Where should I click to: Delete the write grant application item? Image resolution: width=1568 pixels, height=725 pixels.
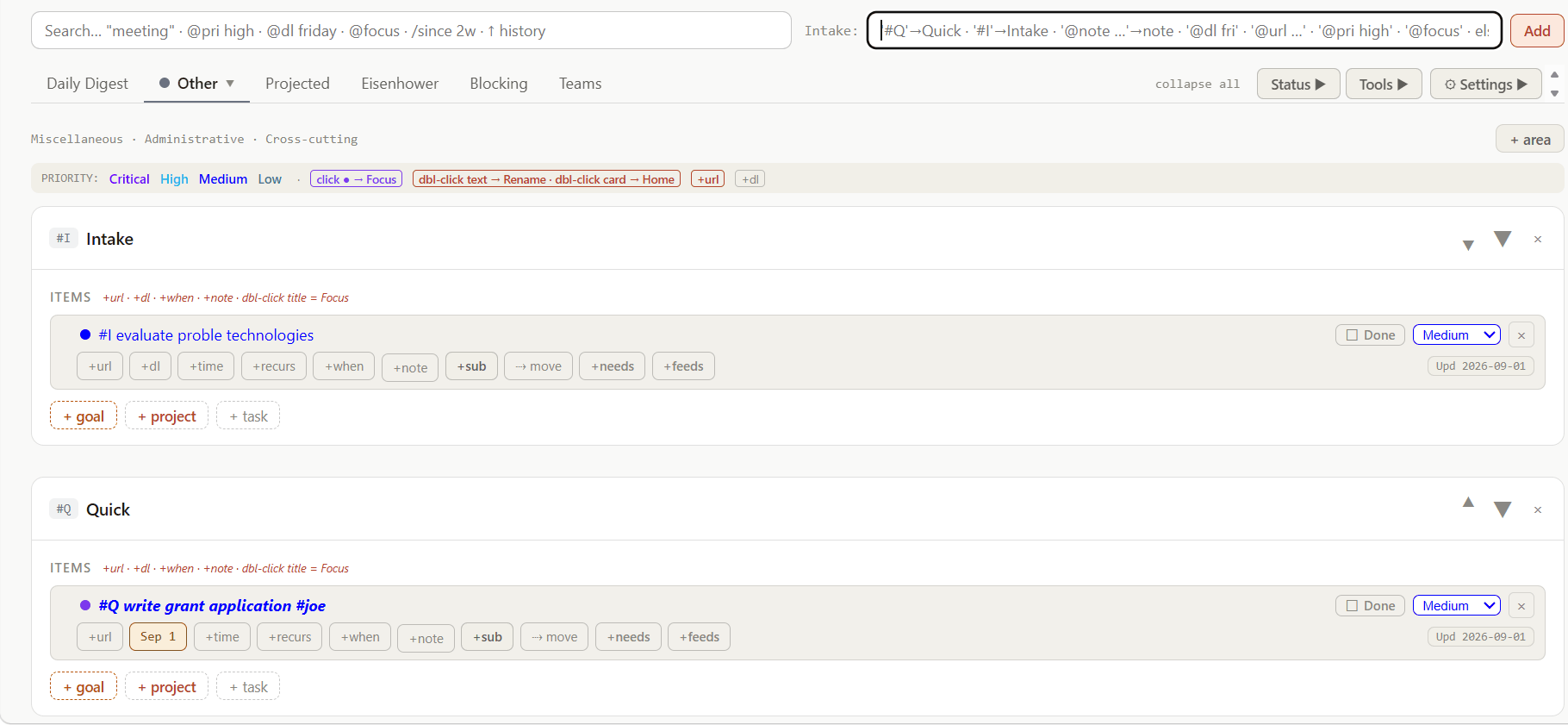coord(1521,606)
